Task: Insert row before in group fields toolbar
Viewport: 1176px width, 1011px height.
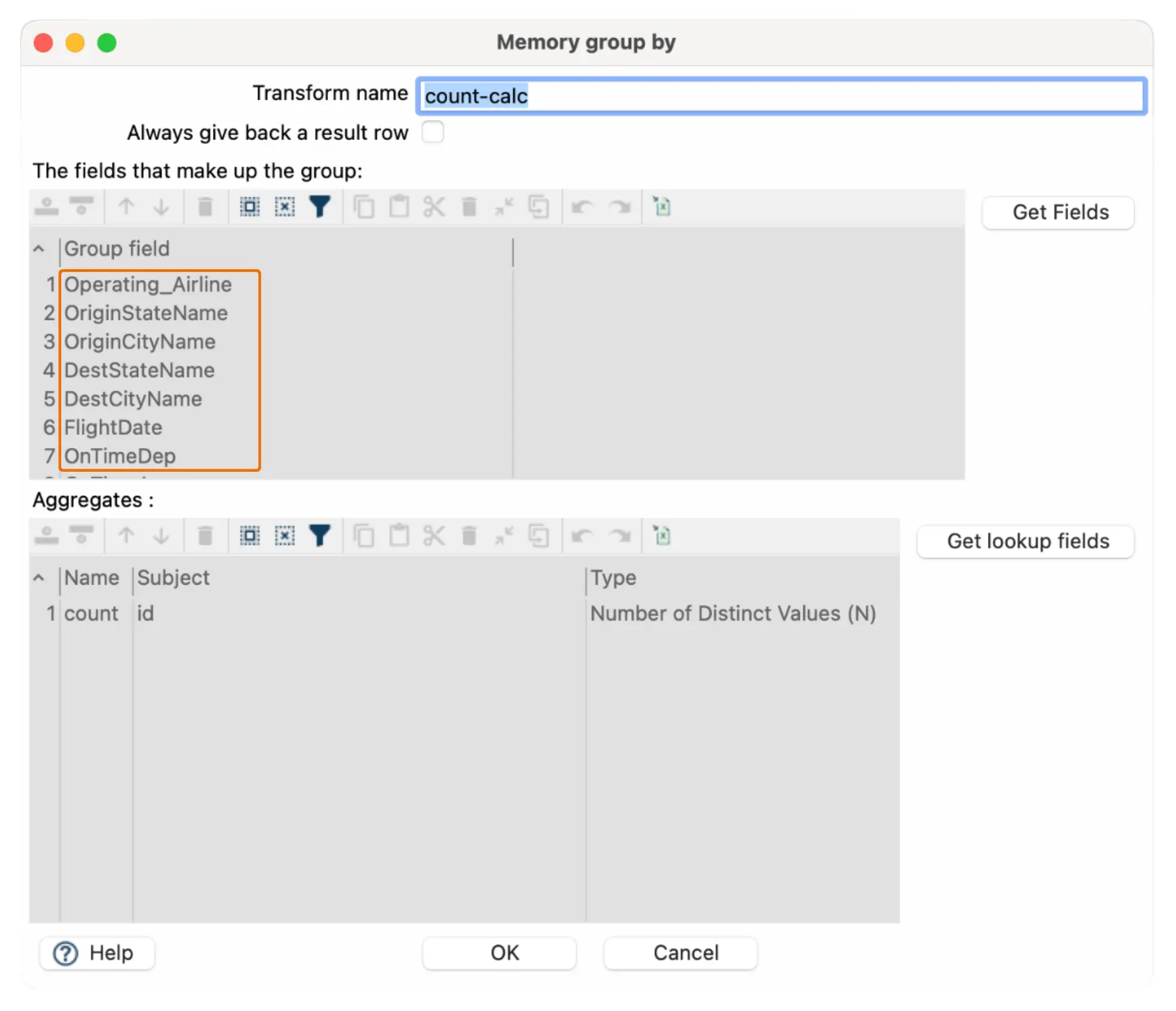Action: [46, 207]
